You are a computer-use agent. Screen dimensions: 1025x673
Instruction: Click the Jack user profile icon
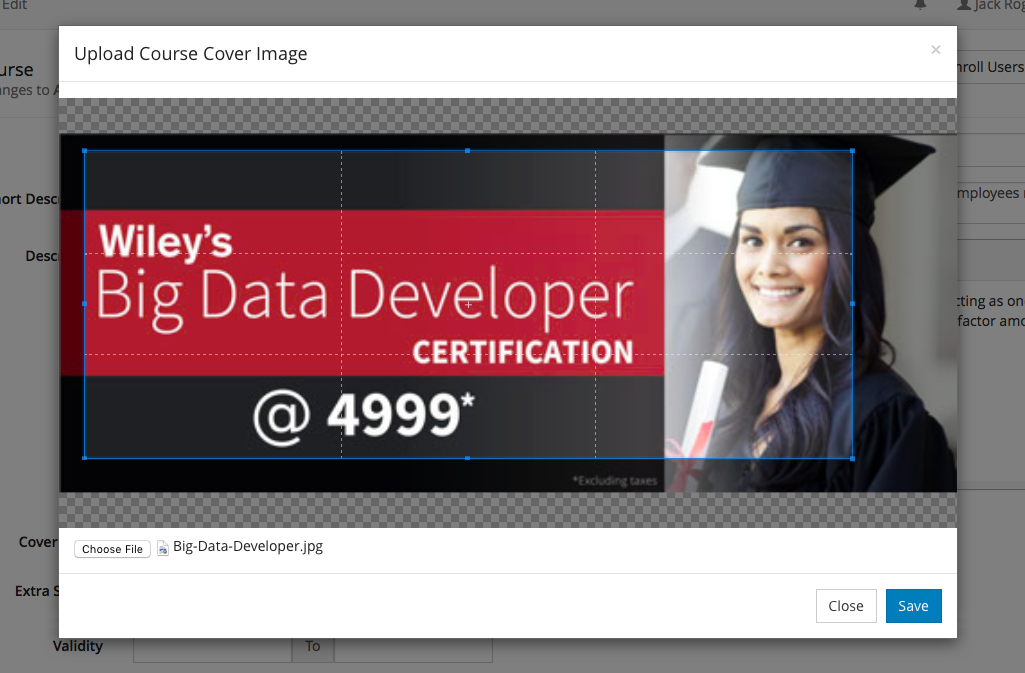click(964, 5)
